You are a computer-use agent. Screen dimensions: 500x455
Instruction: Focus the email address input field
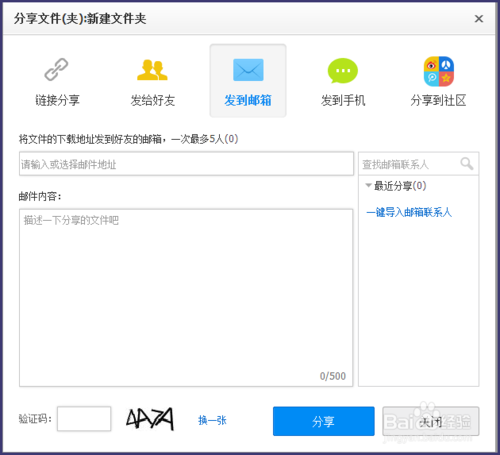click(186, 164)
